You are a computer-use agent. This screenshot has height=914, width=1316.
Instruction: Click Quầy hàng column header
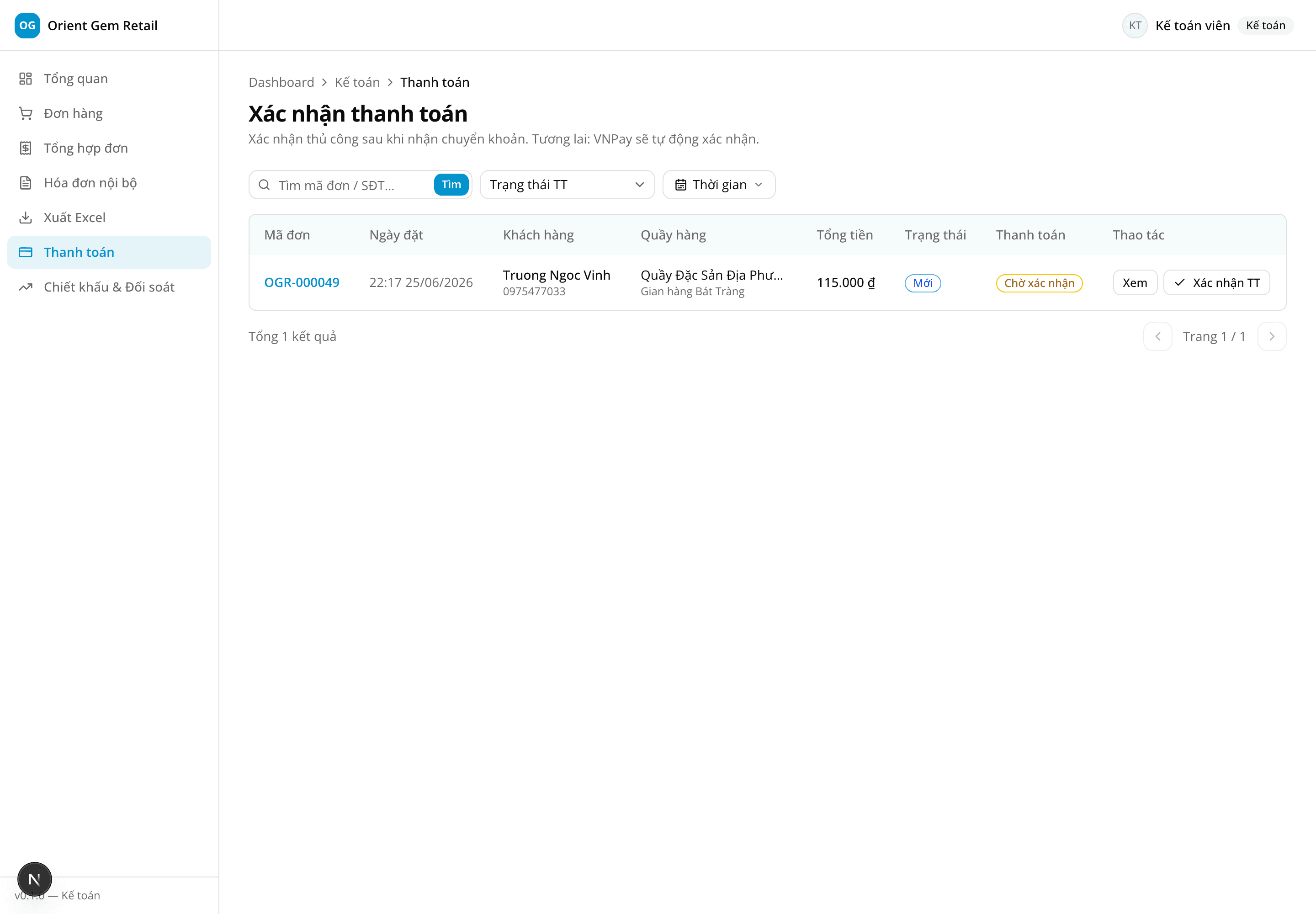tap(673, 235)
